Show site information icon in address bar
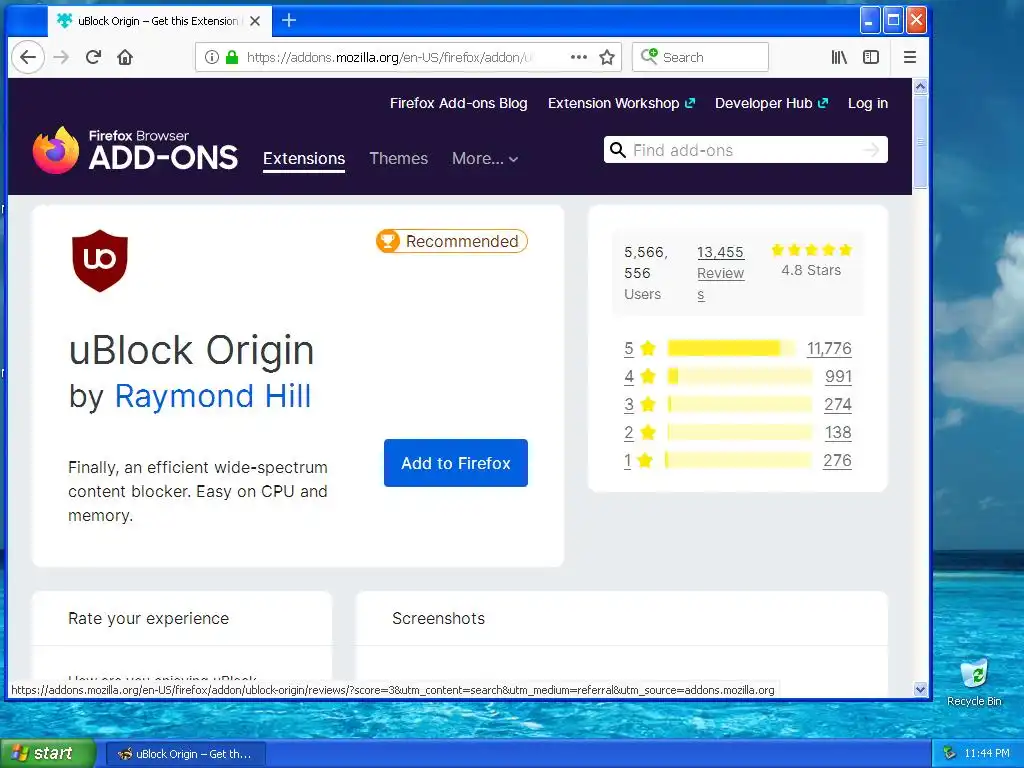 click(212, 57)
